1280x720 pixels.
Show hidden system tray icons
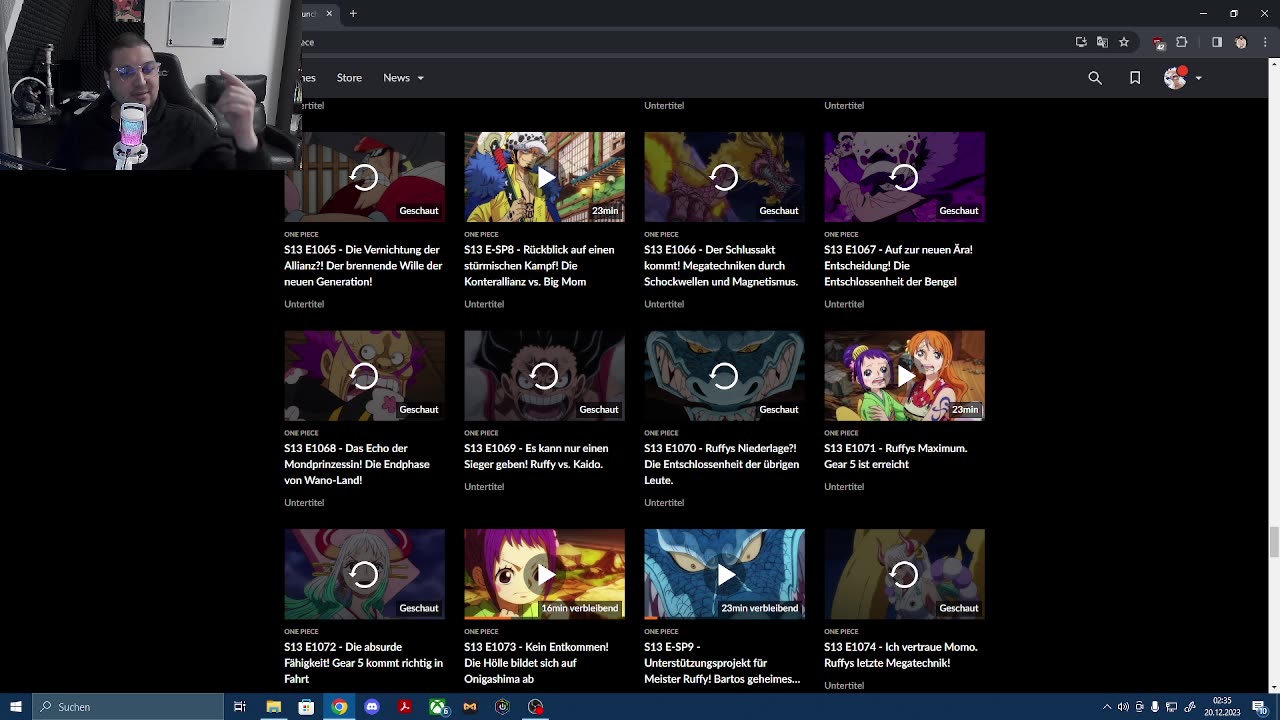click(x=1107, y=707)
